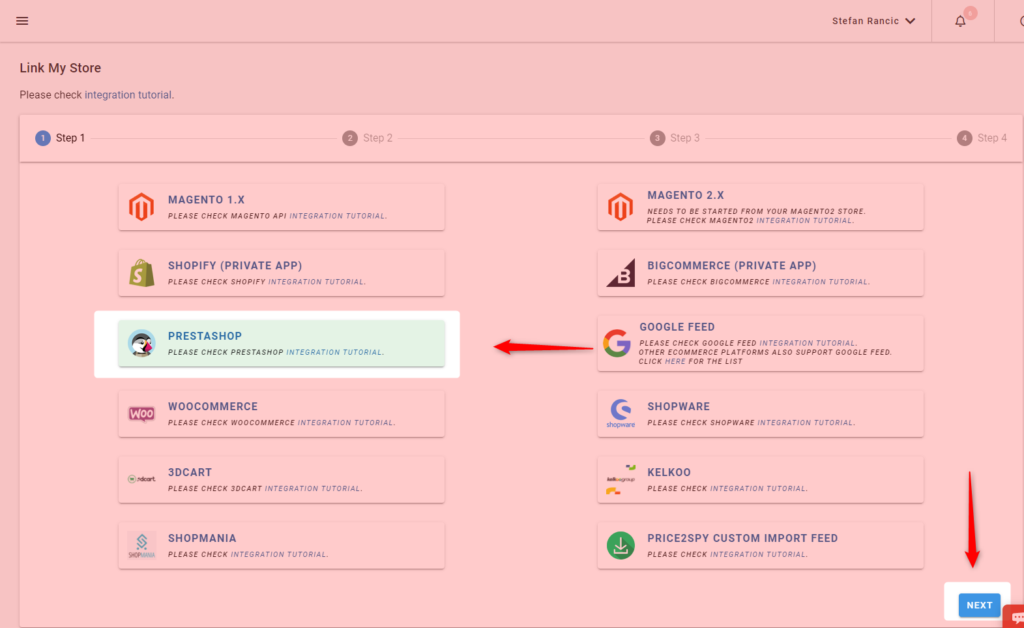Viewport: 1024px width, 628px height.
Task: Open the Shopify integration tutorial link
Action: [317, 282]
